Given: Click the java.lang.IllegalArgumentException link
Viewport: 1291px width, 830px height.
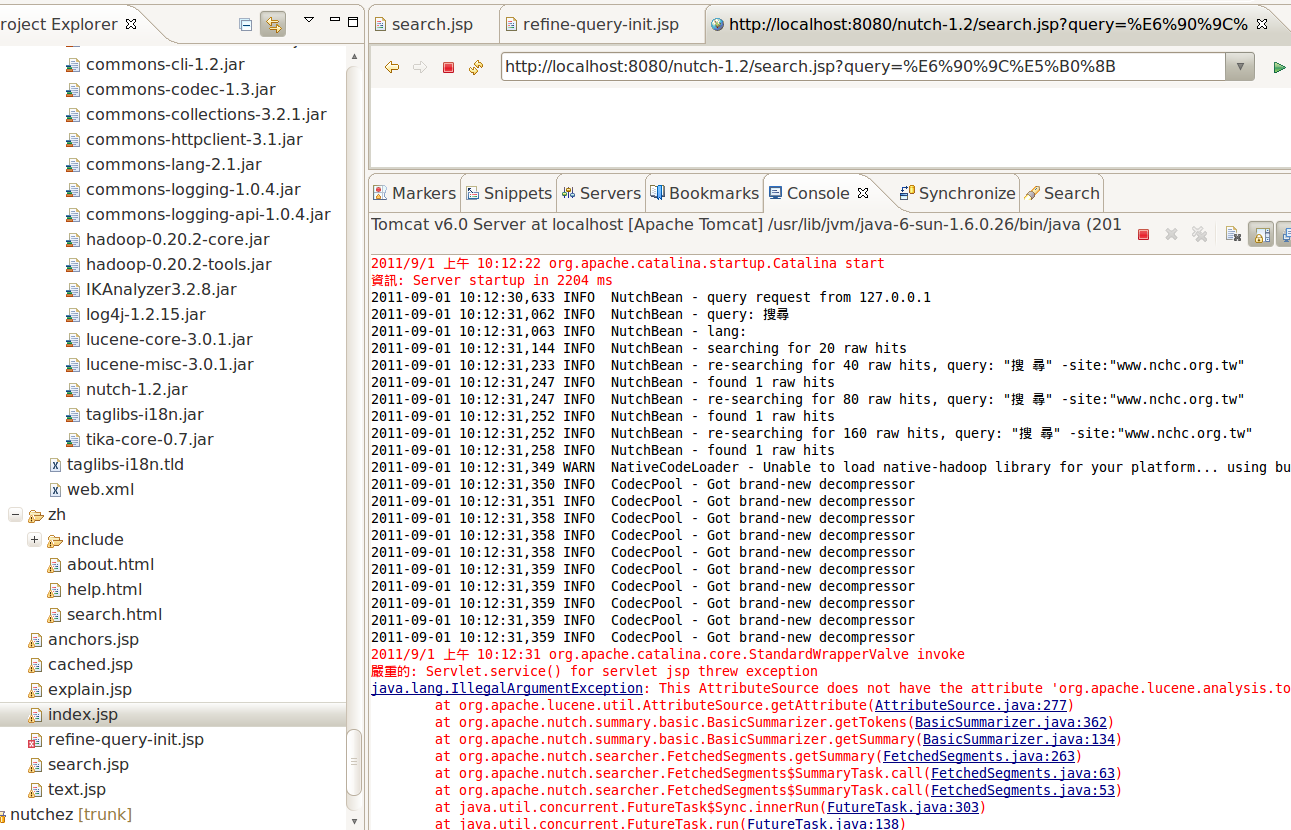Looking at the screenshot, I should [507, 688].
